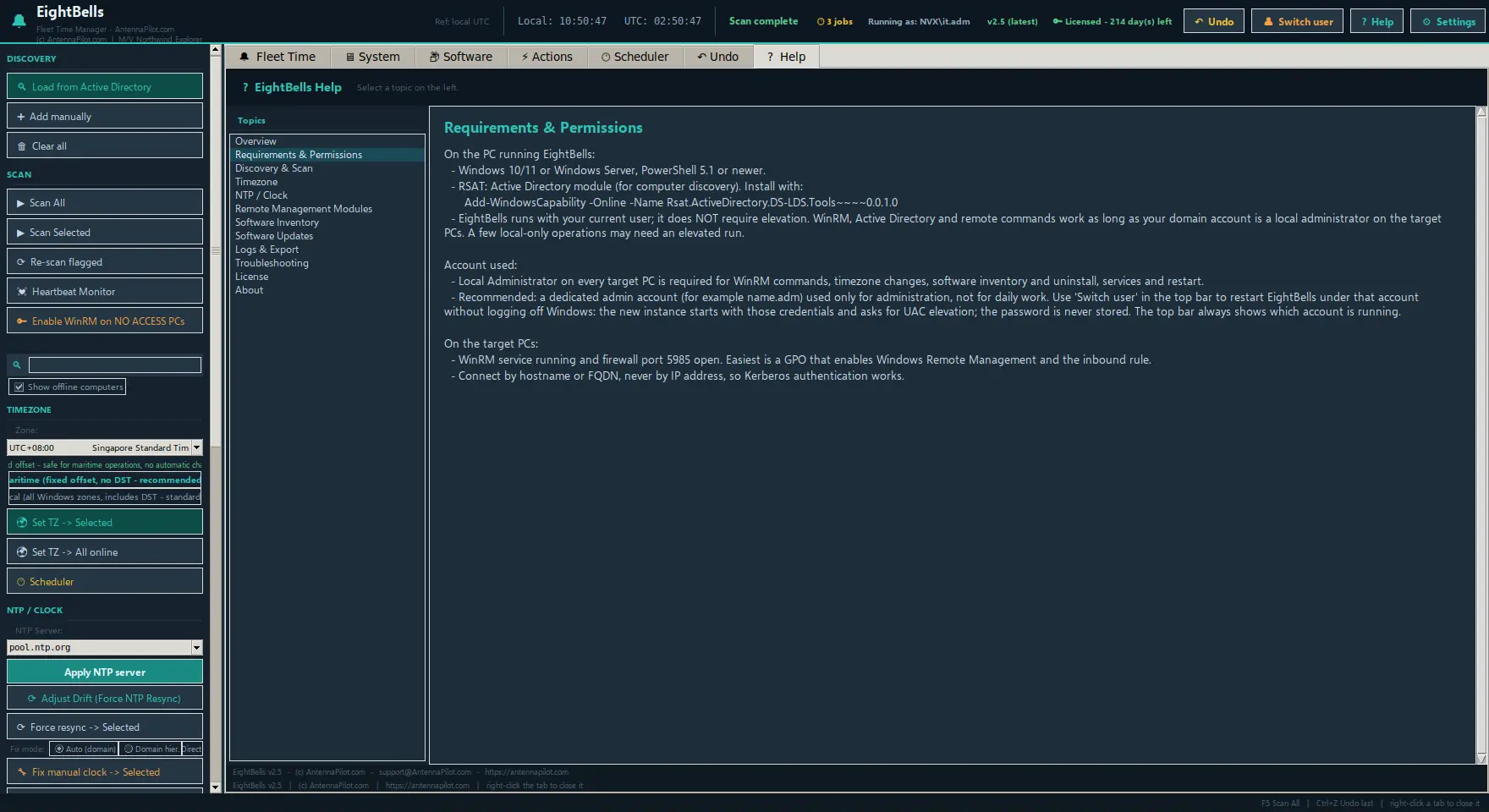Enable WinRM on NO ACCESS PCs
This screenshot has width=1489, height=812.
click(105, 321)
